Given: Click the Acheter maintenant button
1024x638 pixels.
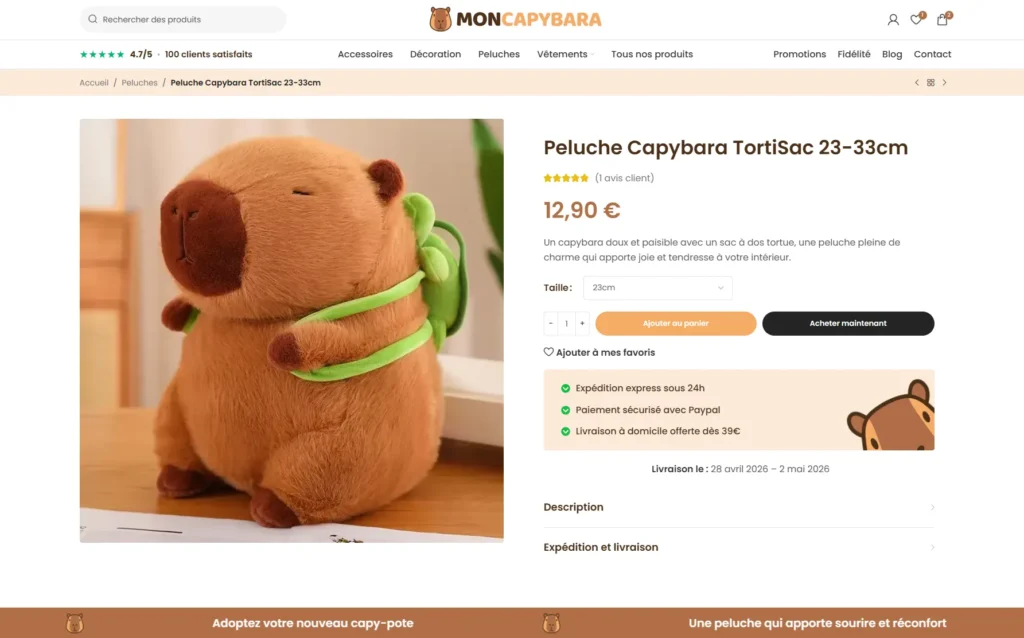Looking at the screenshot, I should pos(848,323).
